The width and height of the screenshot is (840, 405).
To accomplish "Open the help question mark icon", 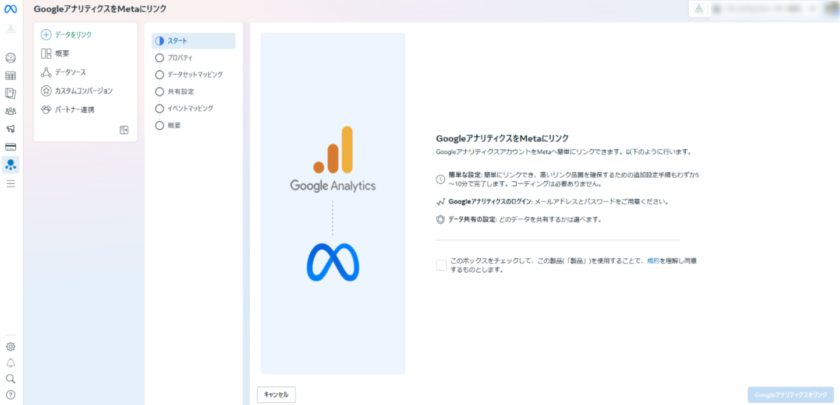I will click(11, 395).
